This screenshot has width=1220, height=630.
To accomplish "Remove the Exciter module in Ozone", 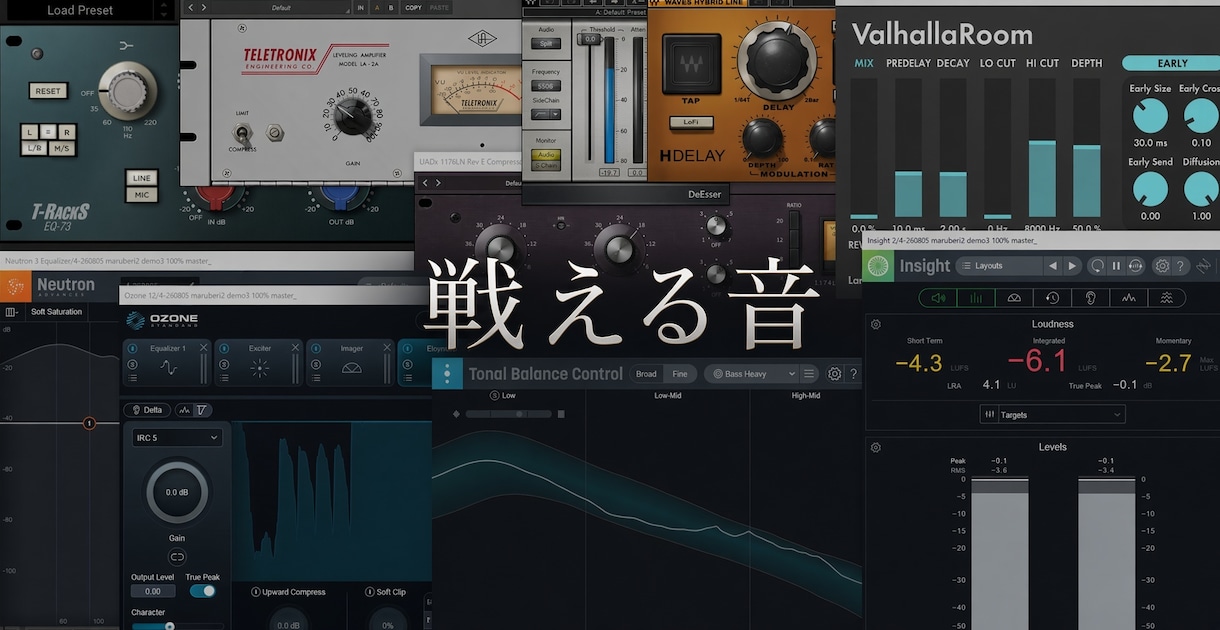I will [x=295, y=347].
